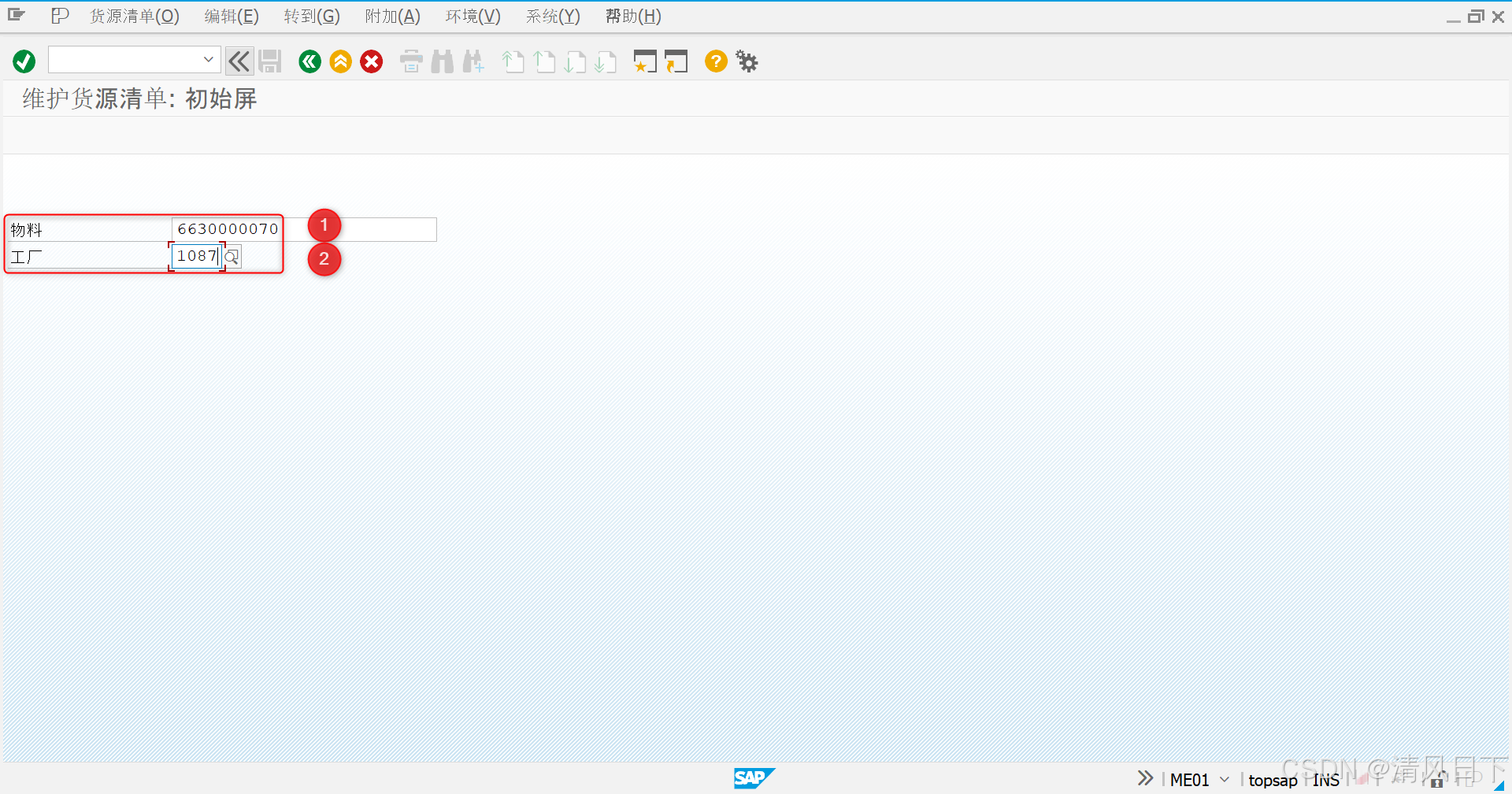Click the Next Page icon
The height and width of the screenshot is (794, 1512).
575,61
